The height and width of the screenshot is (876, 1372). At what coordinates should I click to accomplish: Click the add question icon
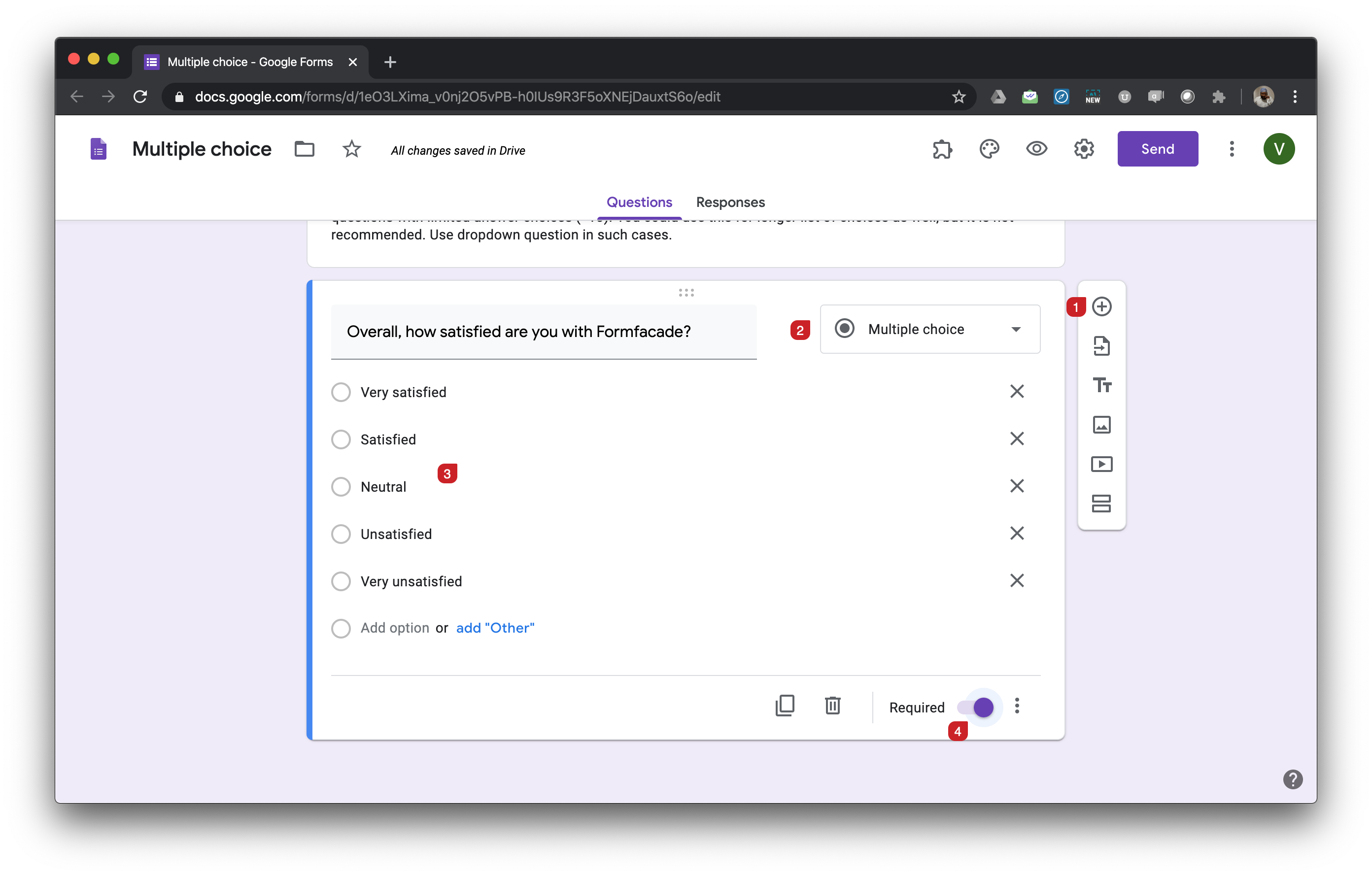point(1101,307)
